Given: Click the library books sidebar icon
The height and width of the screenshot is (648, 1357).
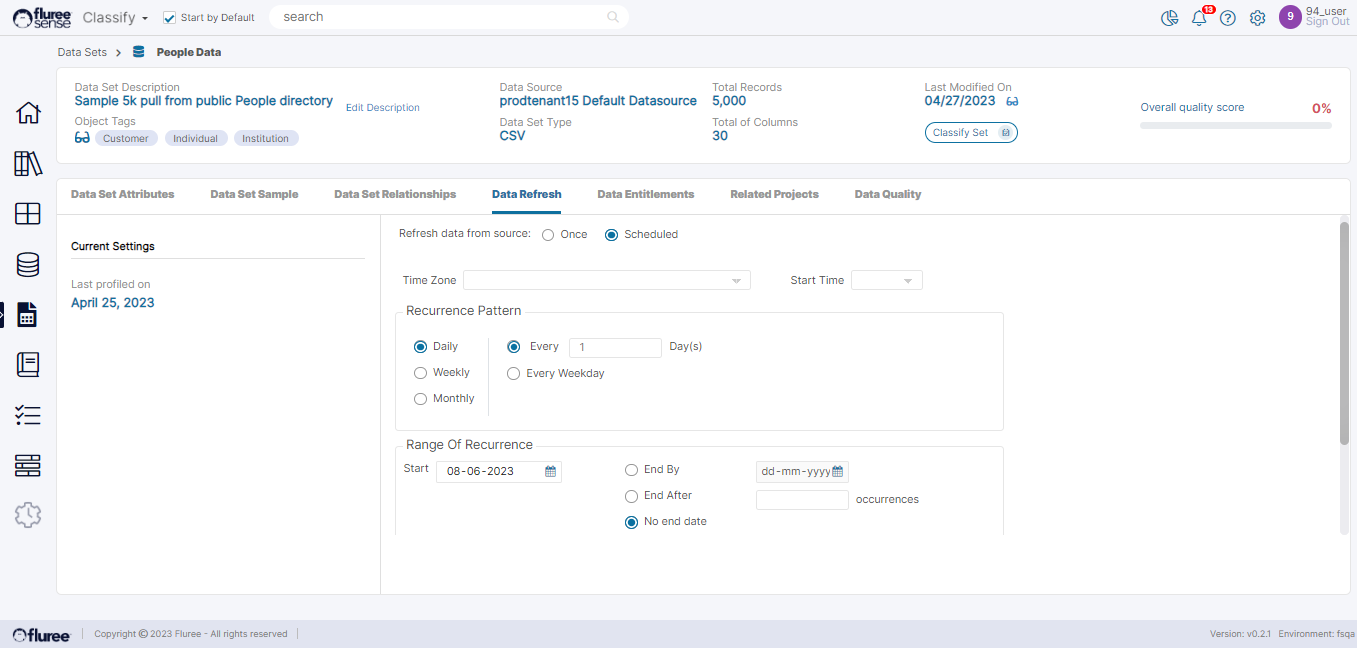Looking at the screenshot, I should [28, 164].
